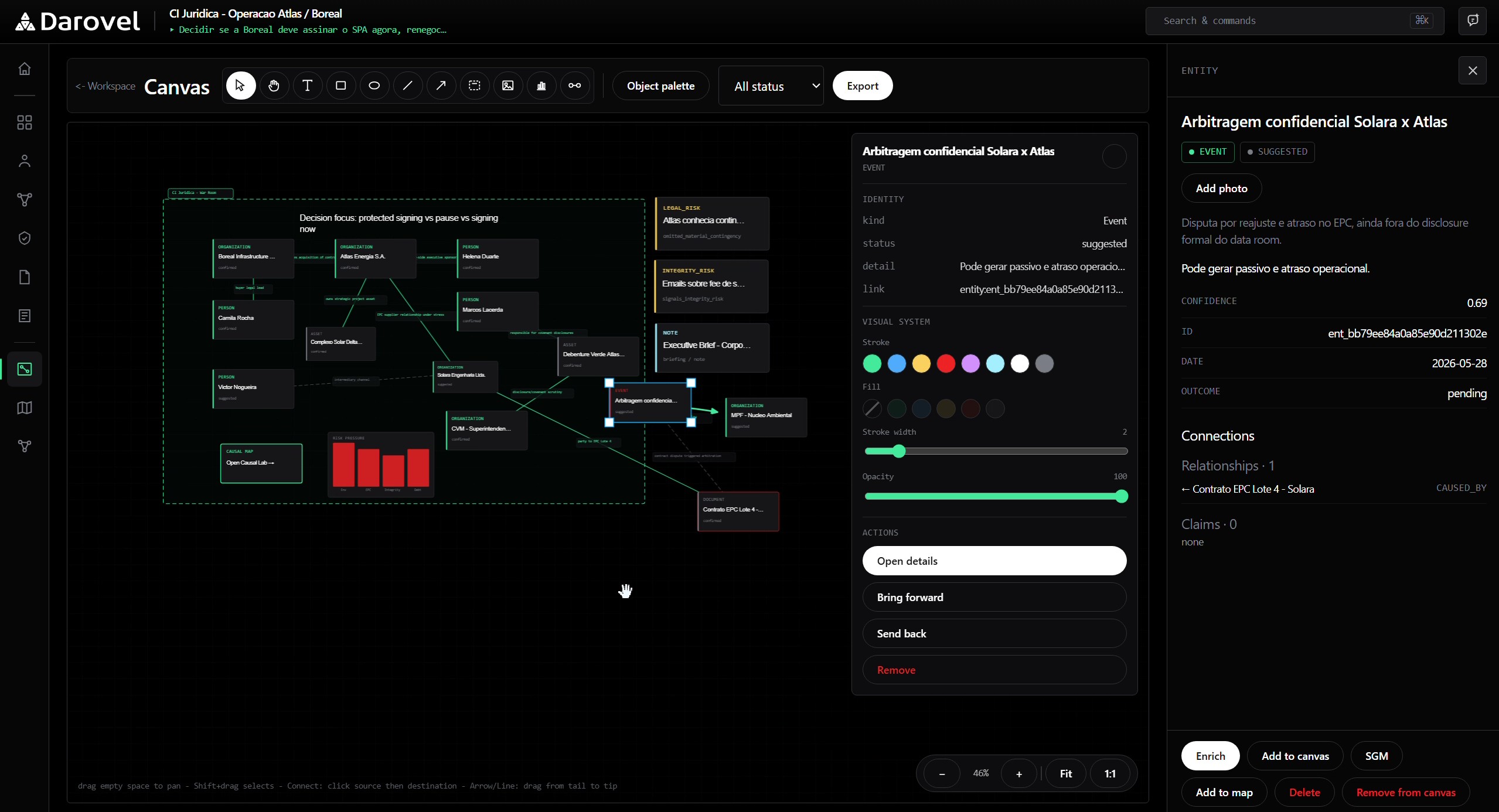Open the Contrato EPC Lote 4 - Solara relationship
This screenshot has width=1499, height=812.
(1334, 489)
